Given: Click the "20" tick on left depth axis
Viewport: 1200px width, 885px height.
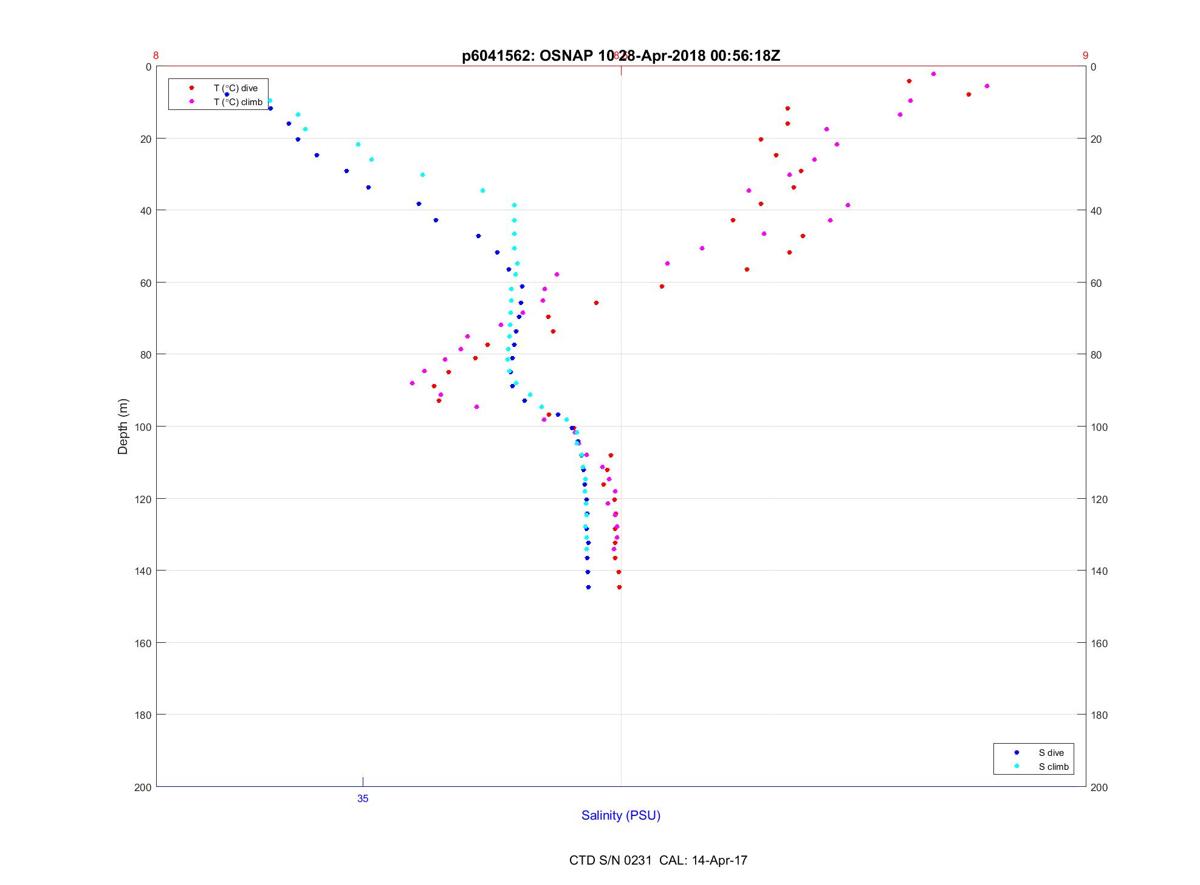Looking at the screenshot, I should 145,139.
